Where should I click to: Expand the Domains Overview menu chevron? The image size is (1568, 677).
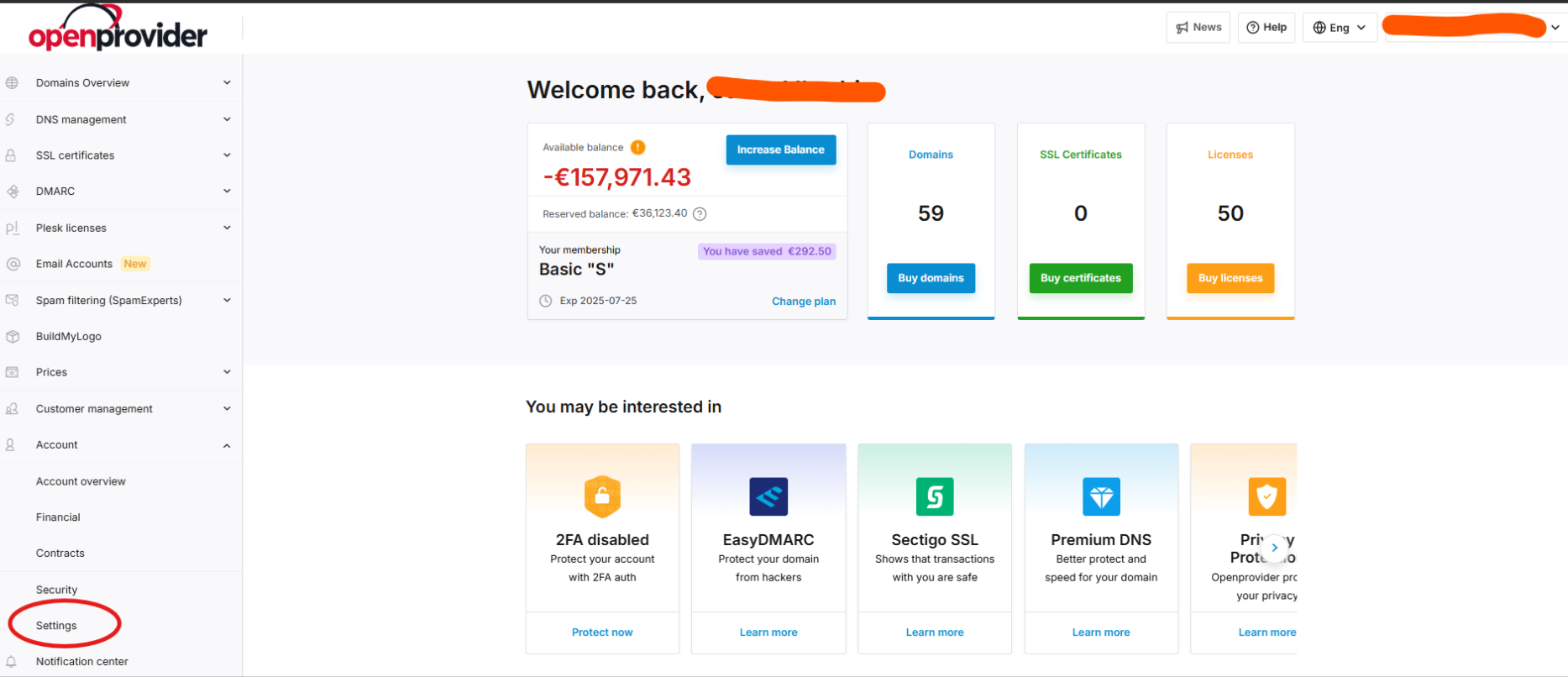[227, 83]
